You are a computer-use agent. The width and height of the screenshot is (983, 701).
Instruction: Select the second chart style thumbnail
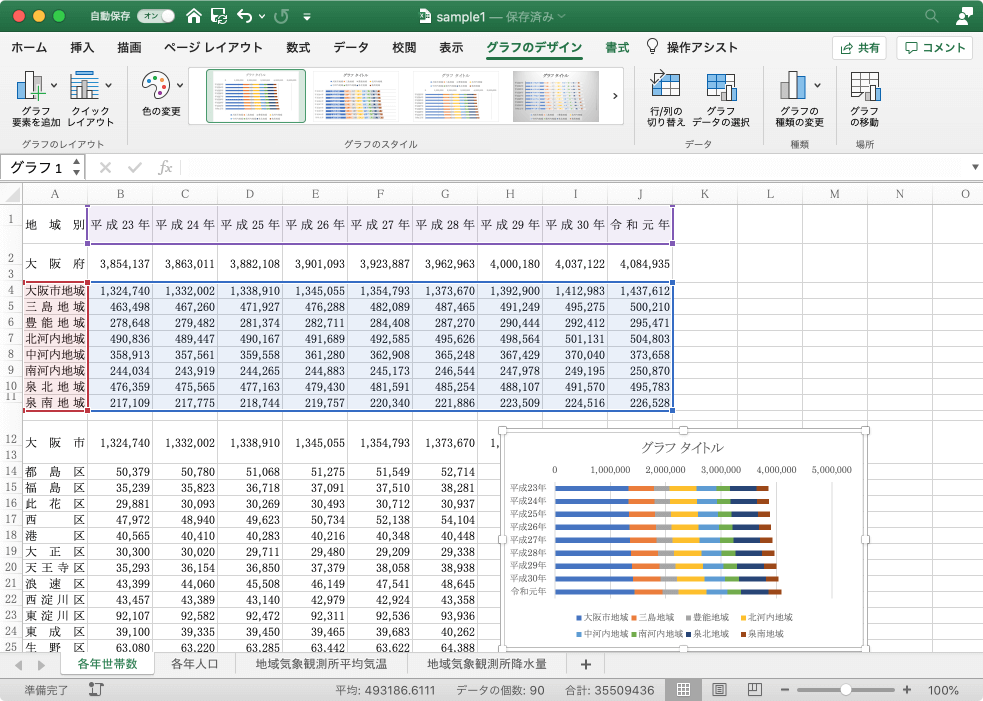point(356,96)
